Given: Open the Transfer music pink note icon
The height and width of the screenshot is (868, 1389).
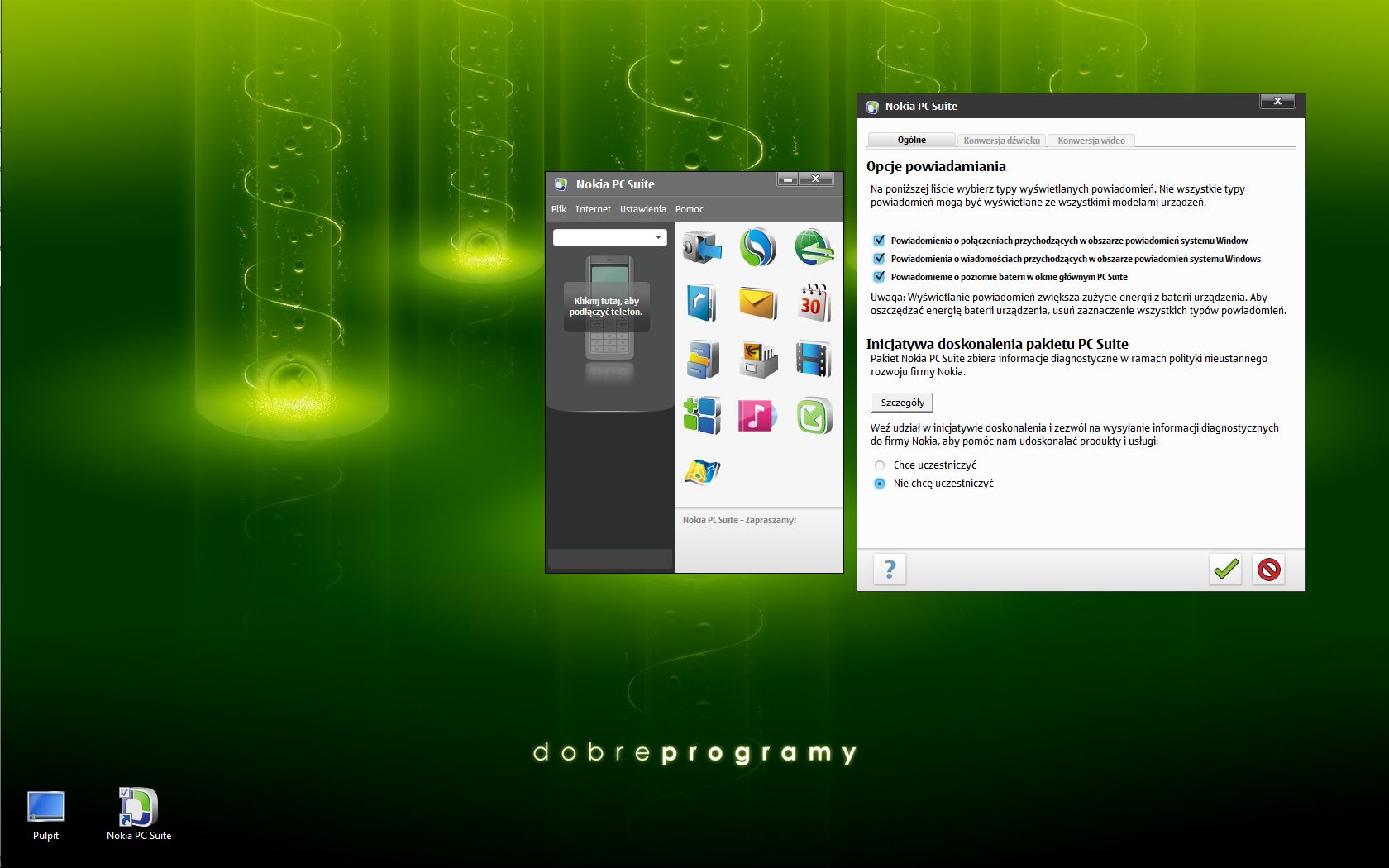Looking at the screenshot, I should click(x=758, y=415).
